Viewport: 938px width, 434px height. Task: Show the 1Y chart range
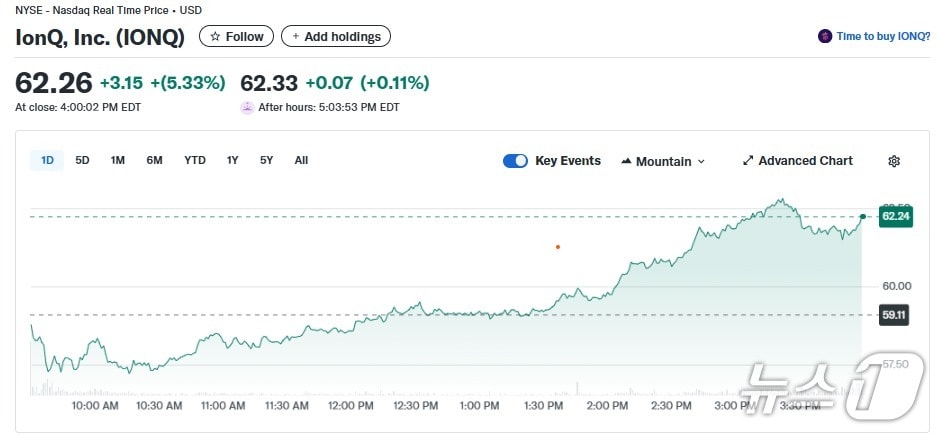pyautogui.click(x=232, y=160)
